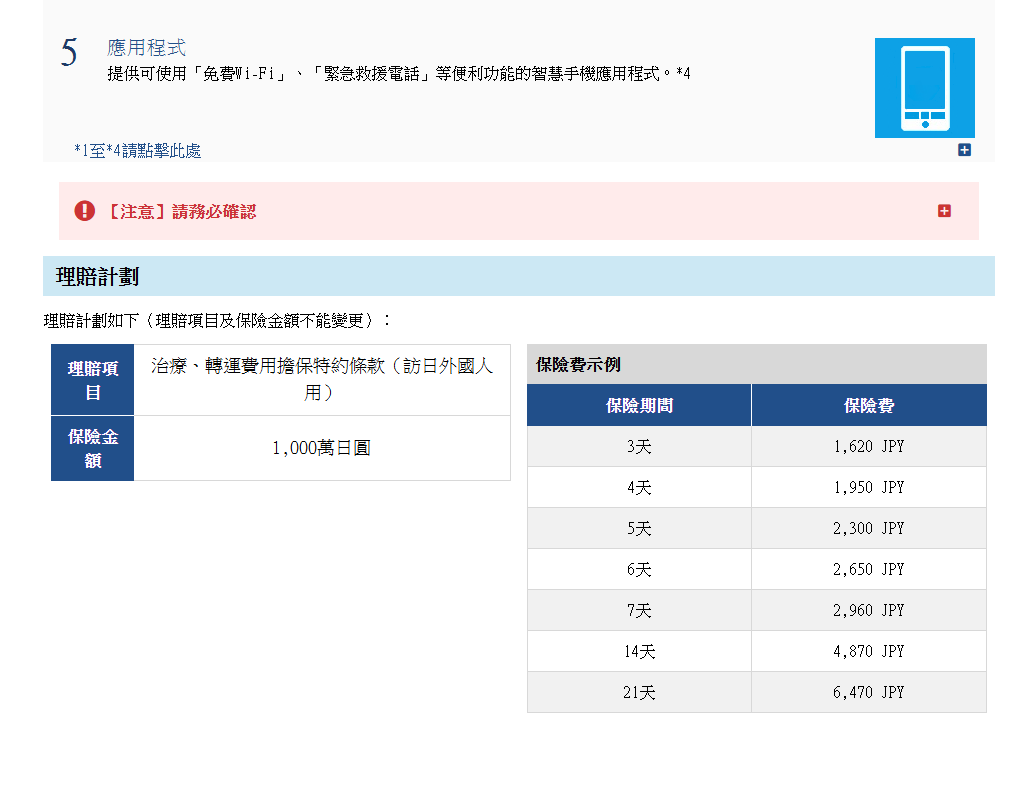Click the 4,870 JPY premium cell
This screenshot has height=797, width=1025.
pyautogui.click(x=868, y=651)
